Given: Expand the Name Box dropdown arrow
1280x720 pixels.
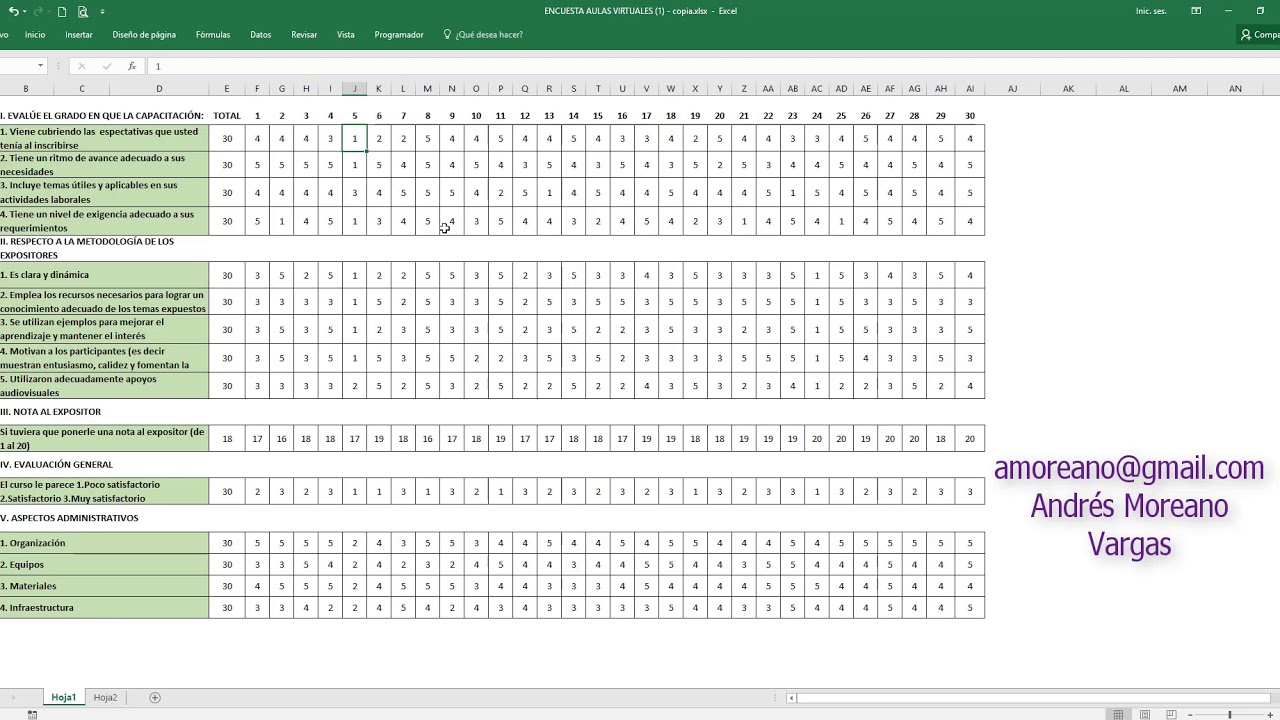Looking at the screenshot, I should 41,66.
